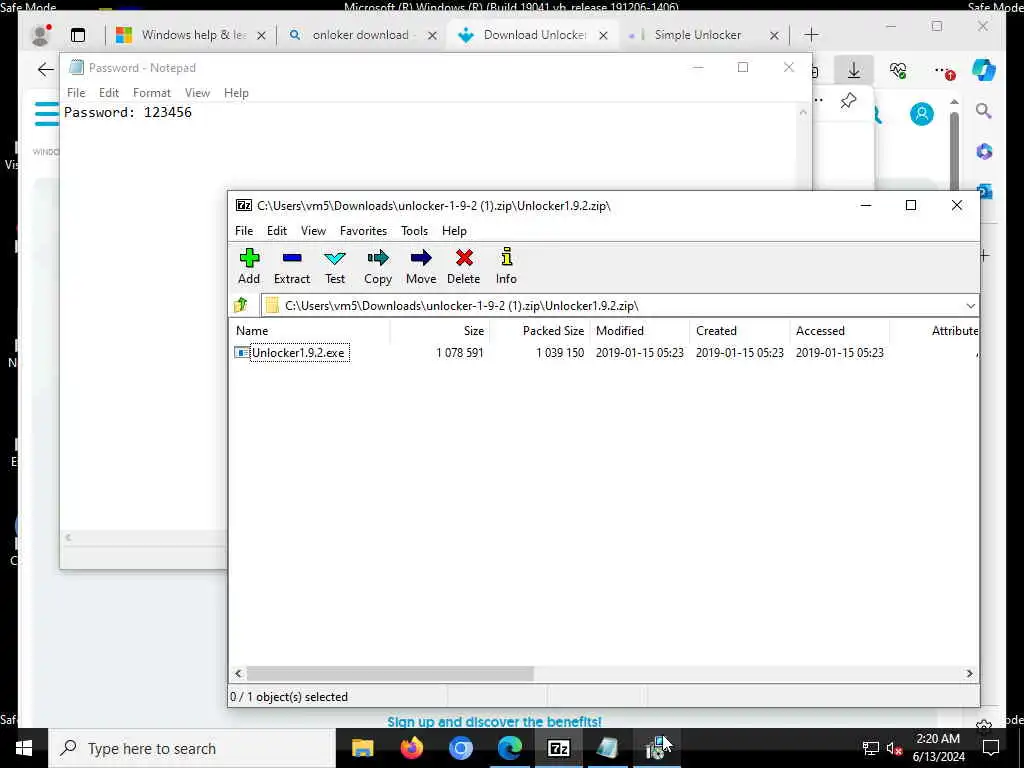Click left arrow of 7-Zip horizontal scrollbar
Screen dimensions: 1024x768
pyautogui.click(x=238, y=673)
